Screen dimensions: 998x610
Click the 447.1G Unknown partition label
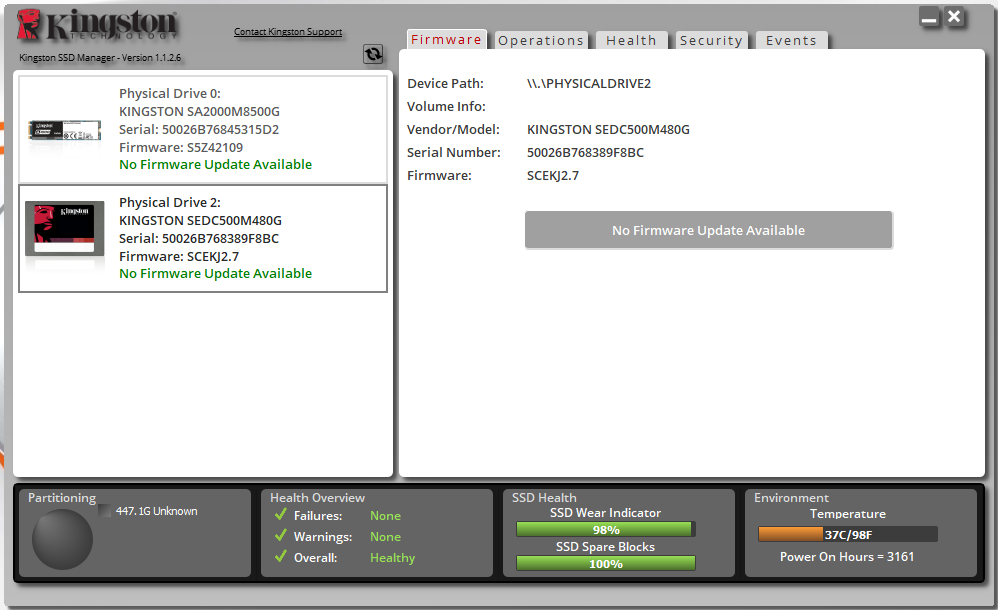[x=157, y=511]
